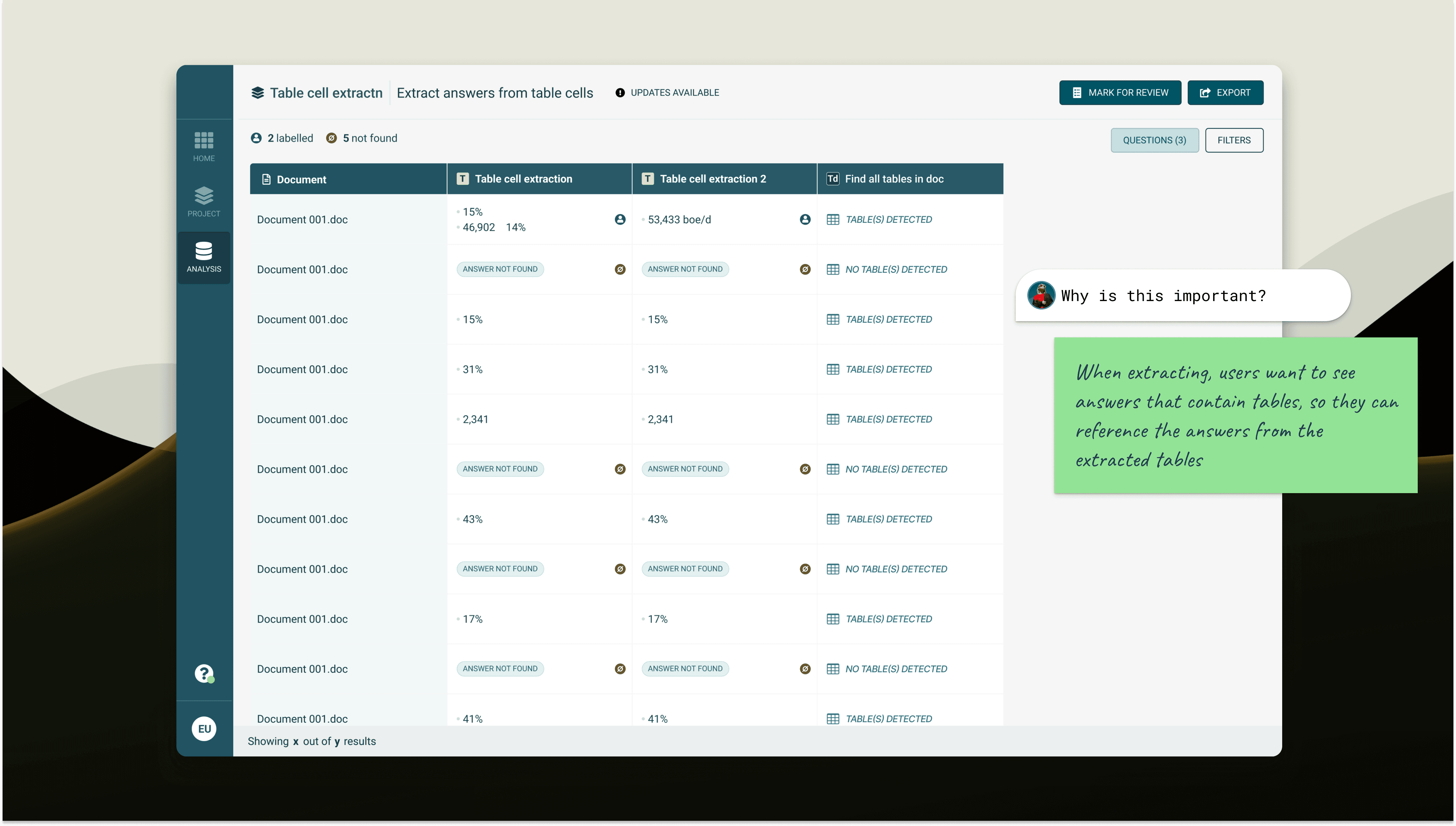This screenshot has height=826, width=1456.
Task: Click the Td icon beside Find all tables
Action: click(832, 179)
